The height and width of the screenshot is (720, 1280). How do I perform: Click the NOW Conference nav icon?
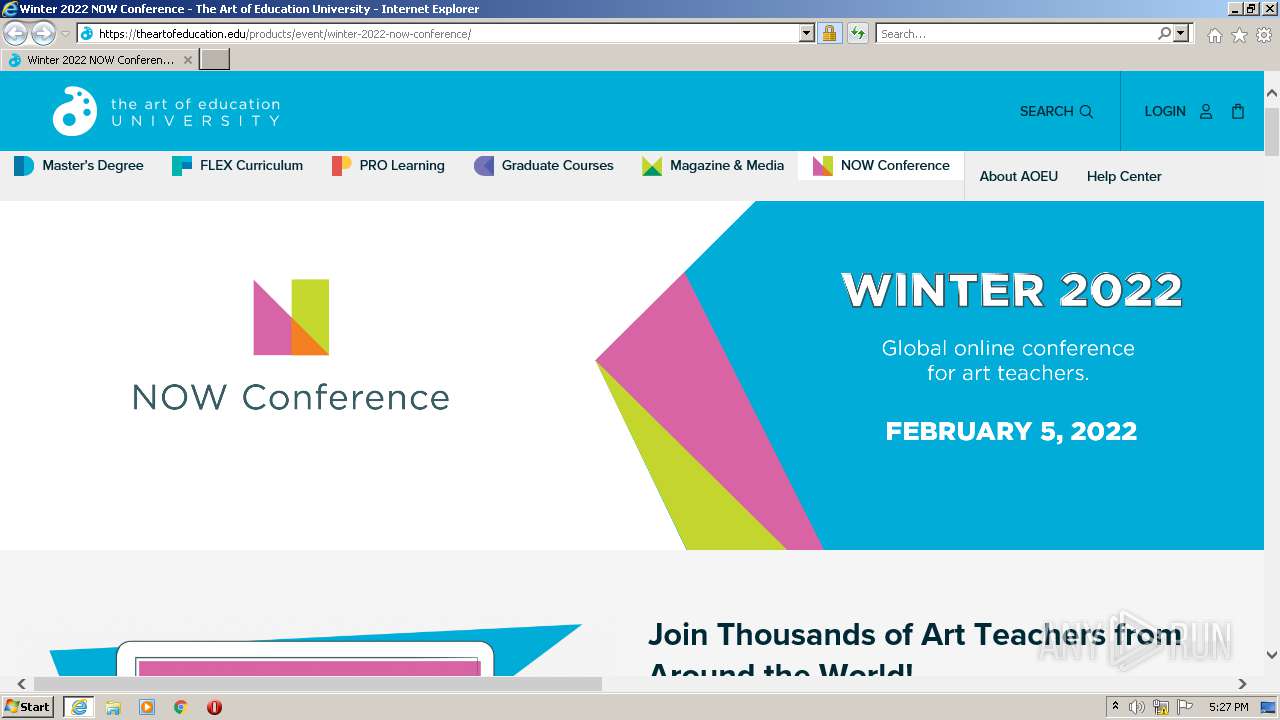[x=823, y=166]
